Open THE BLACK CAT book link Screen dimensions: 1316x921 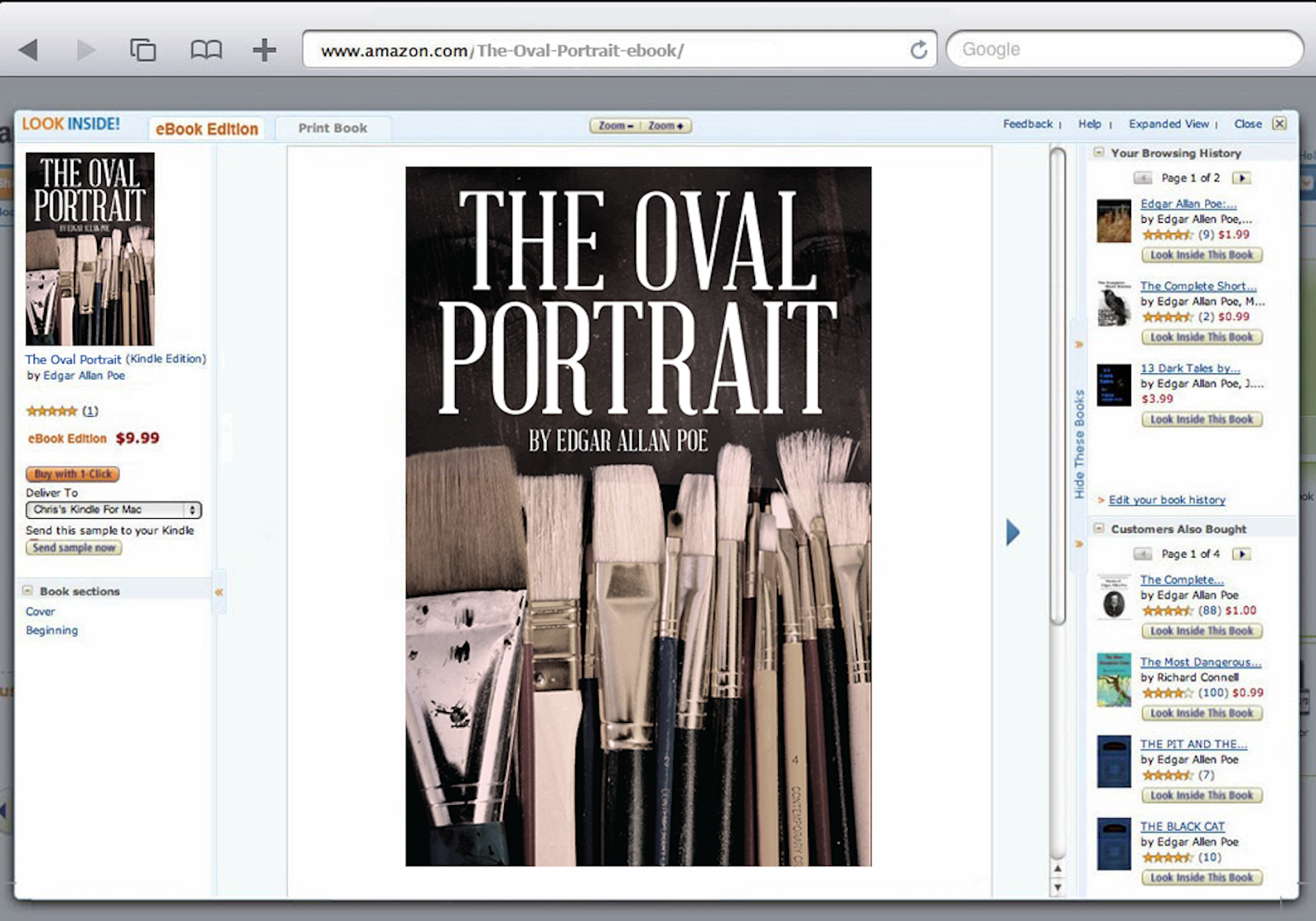click(1183, 826)
